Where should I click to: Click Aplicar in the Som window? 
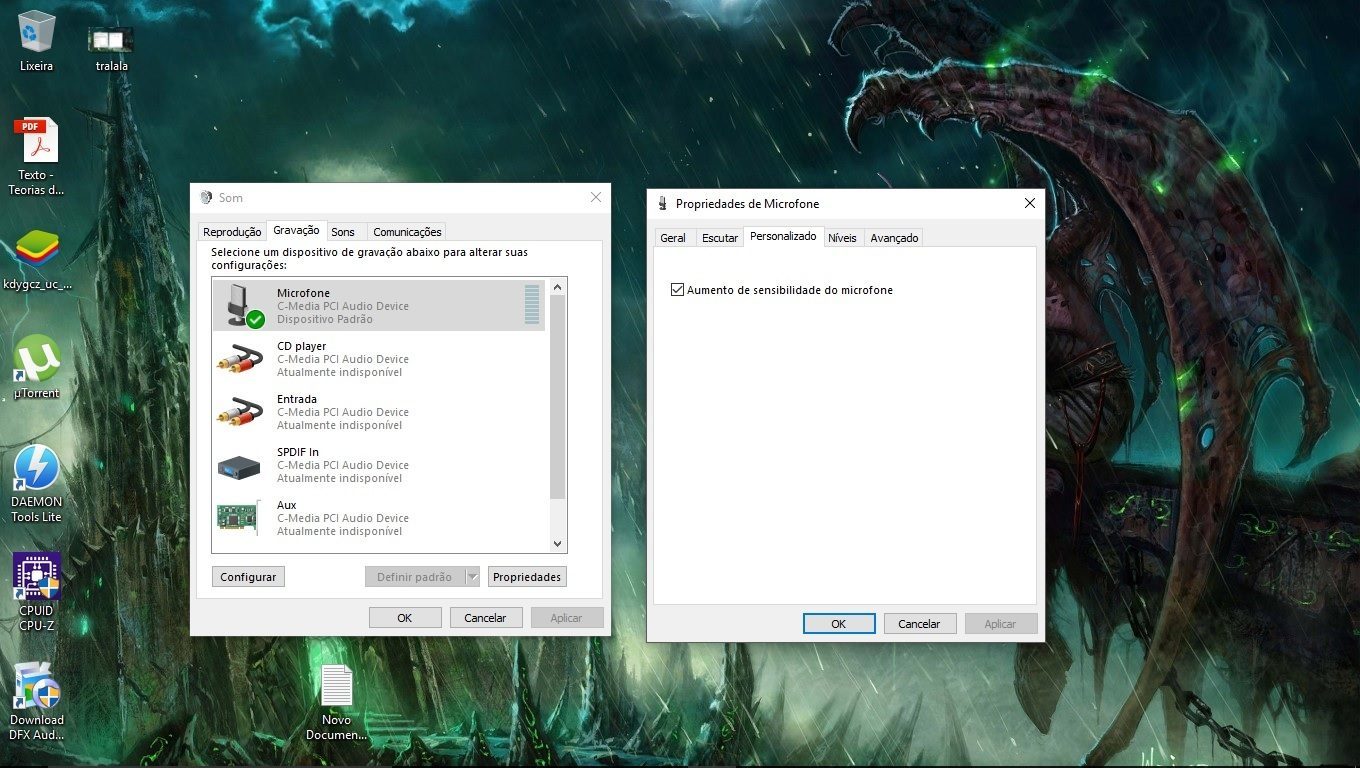pos(566,618)
